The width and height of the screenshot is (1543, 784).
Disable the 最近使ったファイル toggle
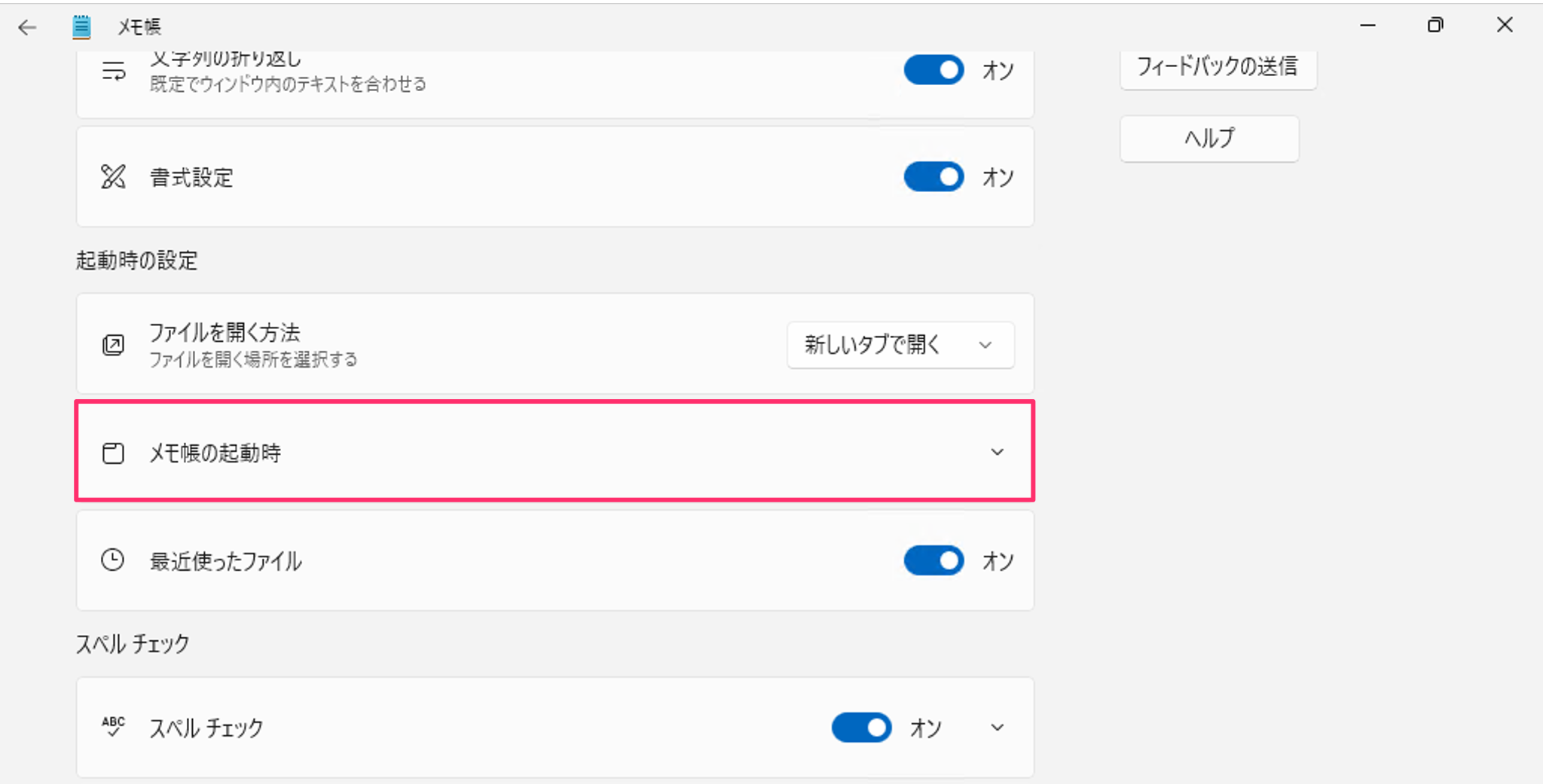933,560
